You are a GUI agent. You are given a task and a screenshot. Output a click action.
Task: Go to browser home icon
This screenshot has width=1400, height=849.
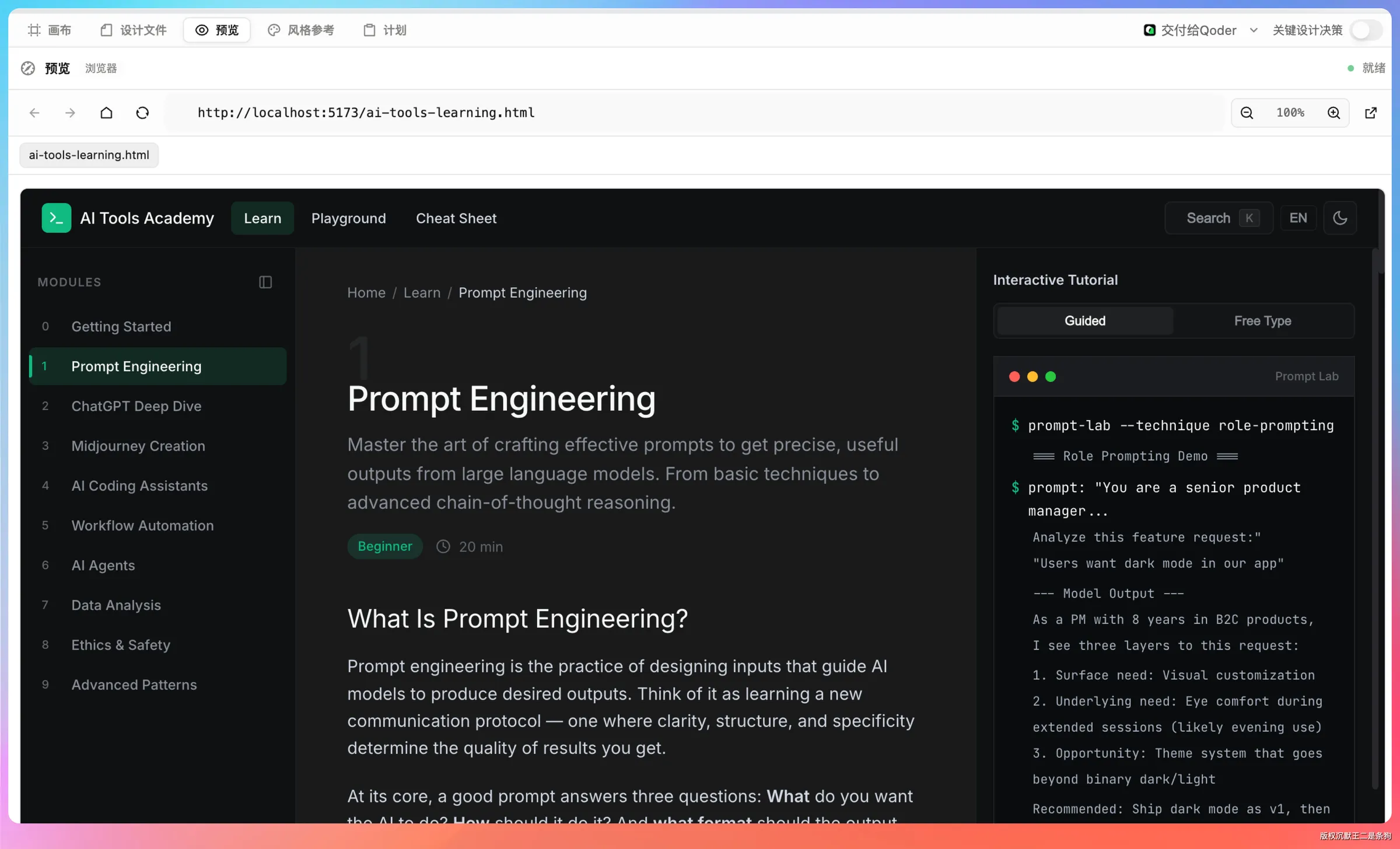(106, 113)
